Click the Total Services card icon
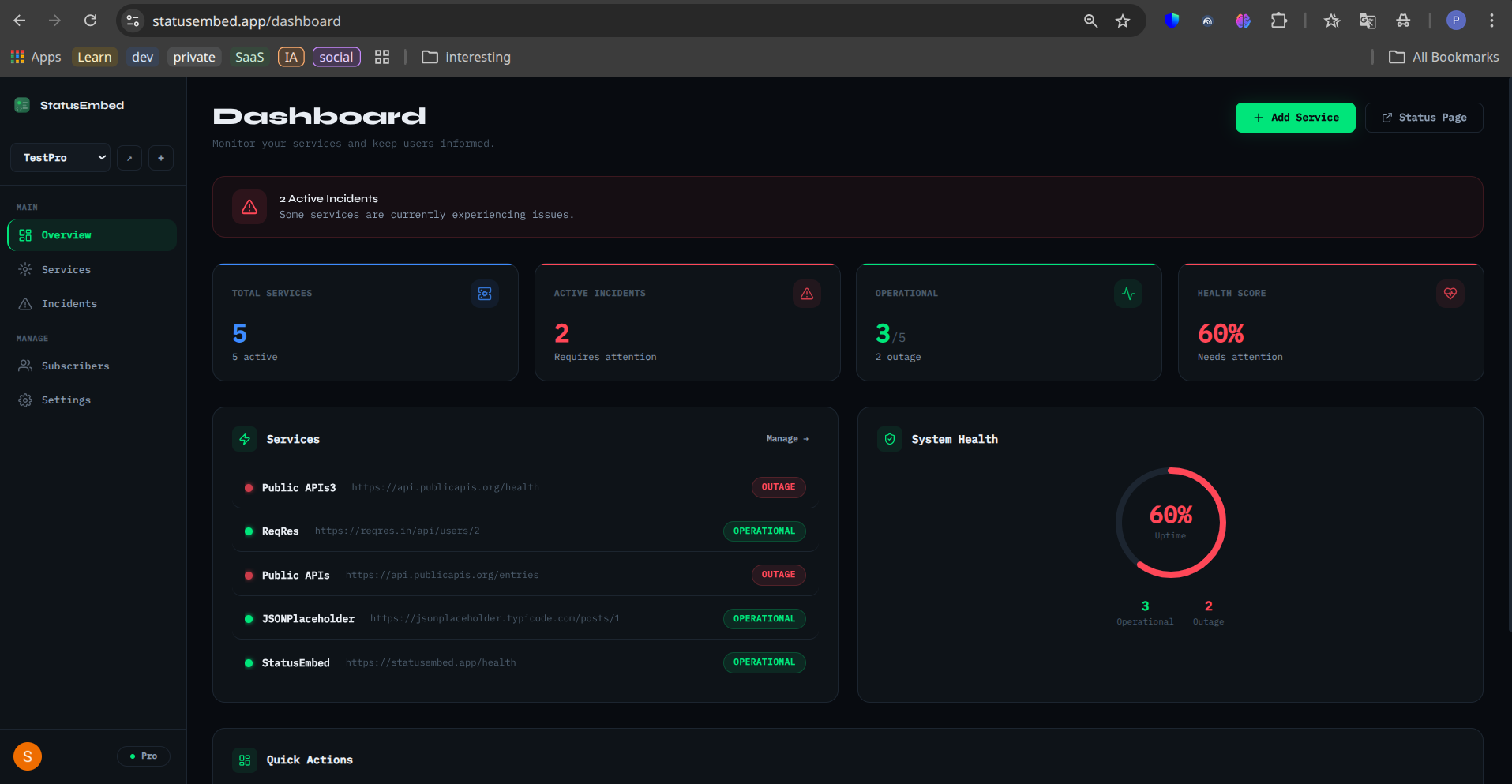This screenshot has width=1512, height=784. click(x=485, y=294)
